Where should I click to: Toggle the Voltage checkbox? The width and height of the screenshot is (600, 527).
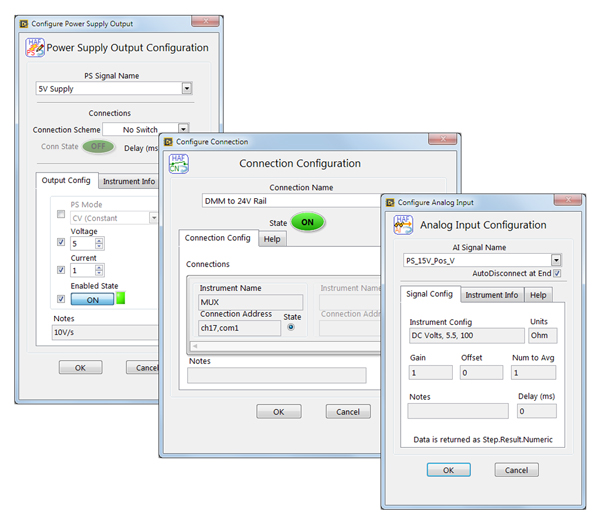61,242
